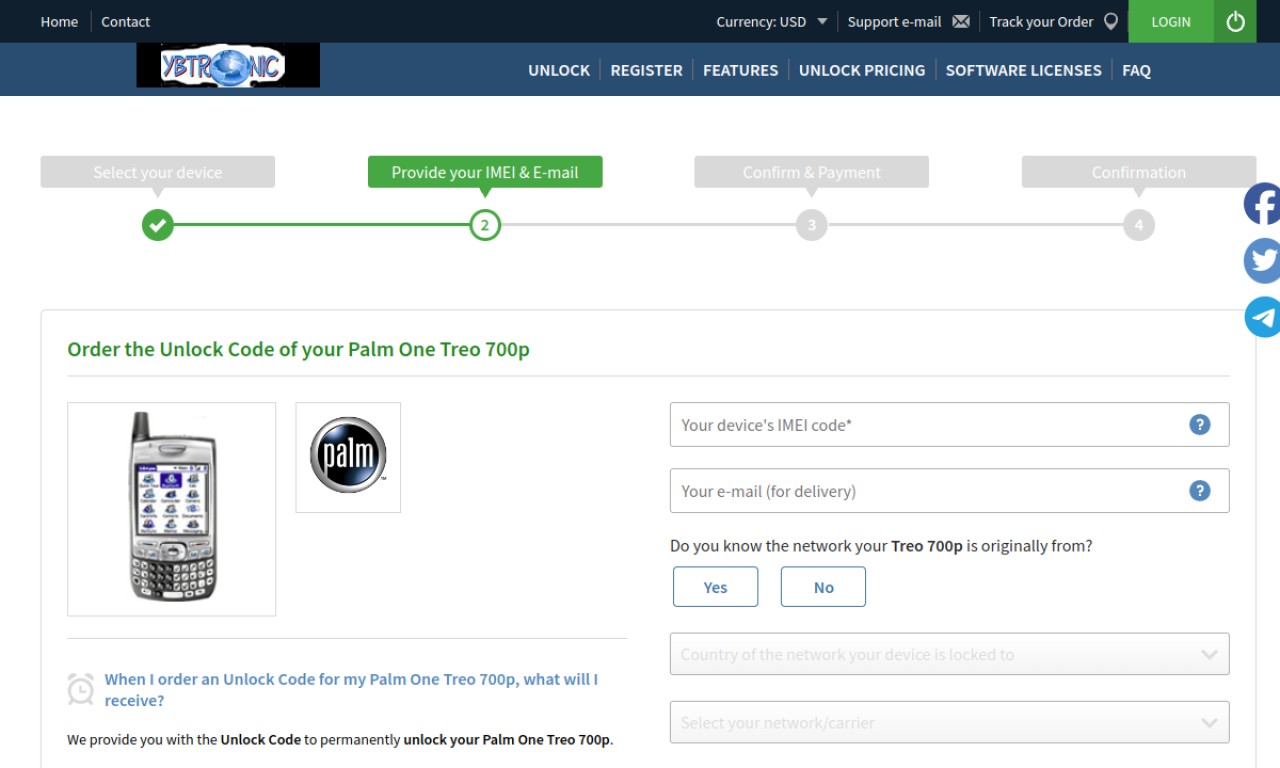
Task: Choose No for knowing the original network
Action: click(x=823, y=587)
